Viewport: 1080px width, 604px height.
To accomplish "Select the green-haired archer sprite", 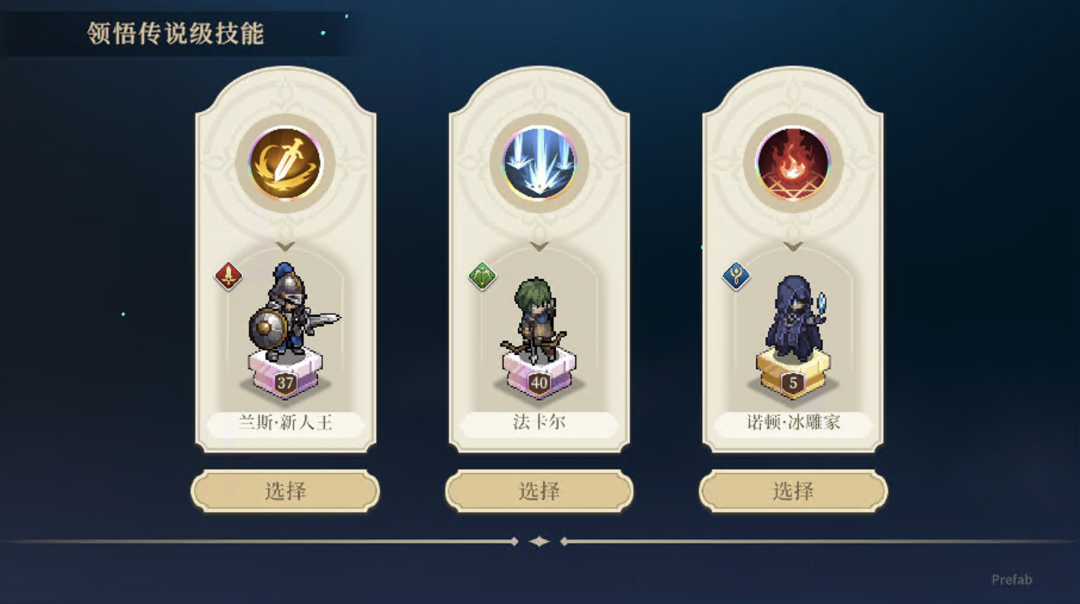I will pyautogui.click(x=536, y=319).
